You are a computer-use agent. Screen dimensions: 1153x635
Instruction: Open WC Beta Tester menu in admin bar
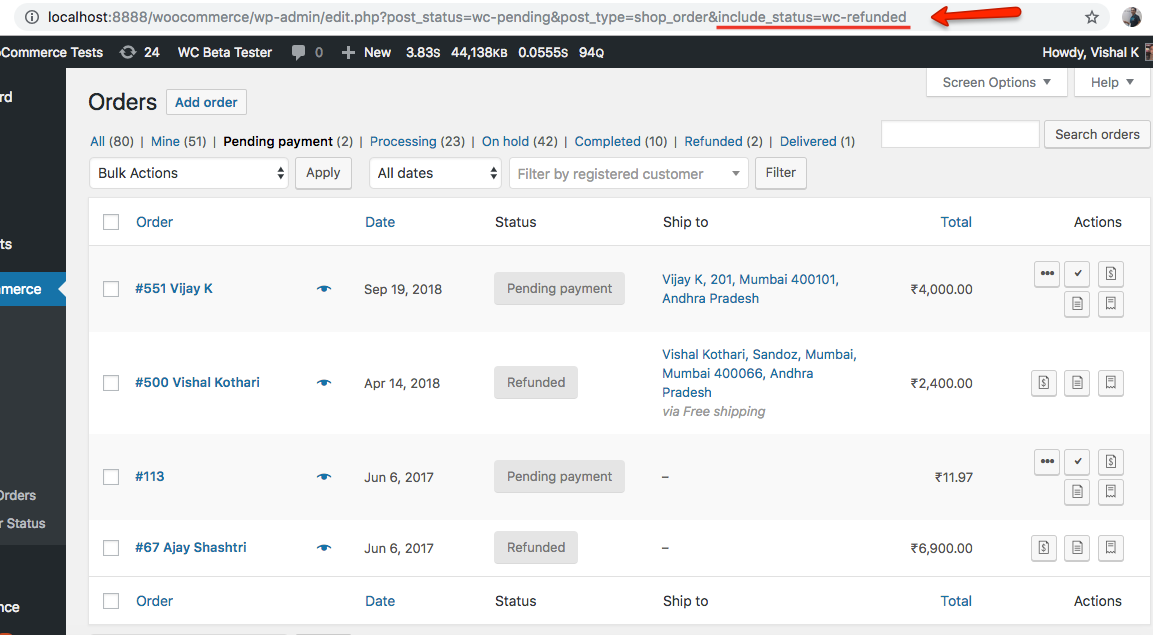click(224, 52)
